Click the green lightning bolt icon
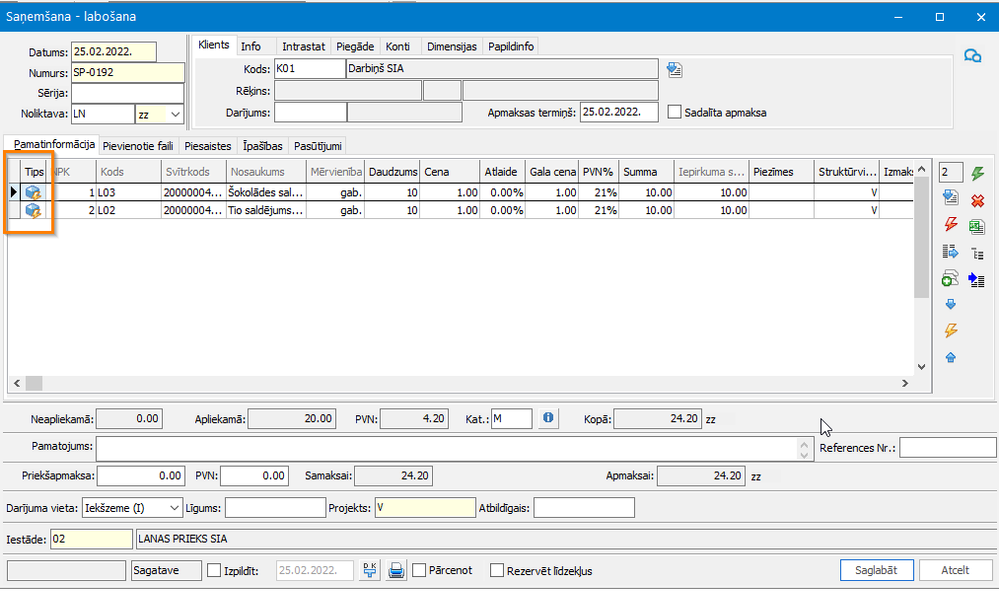Viewport: 999px width, 591px height. pyautogui.click(x=977, y=173)
